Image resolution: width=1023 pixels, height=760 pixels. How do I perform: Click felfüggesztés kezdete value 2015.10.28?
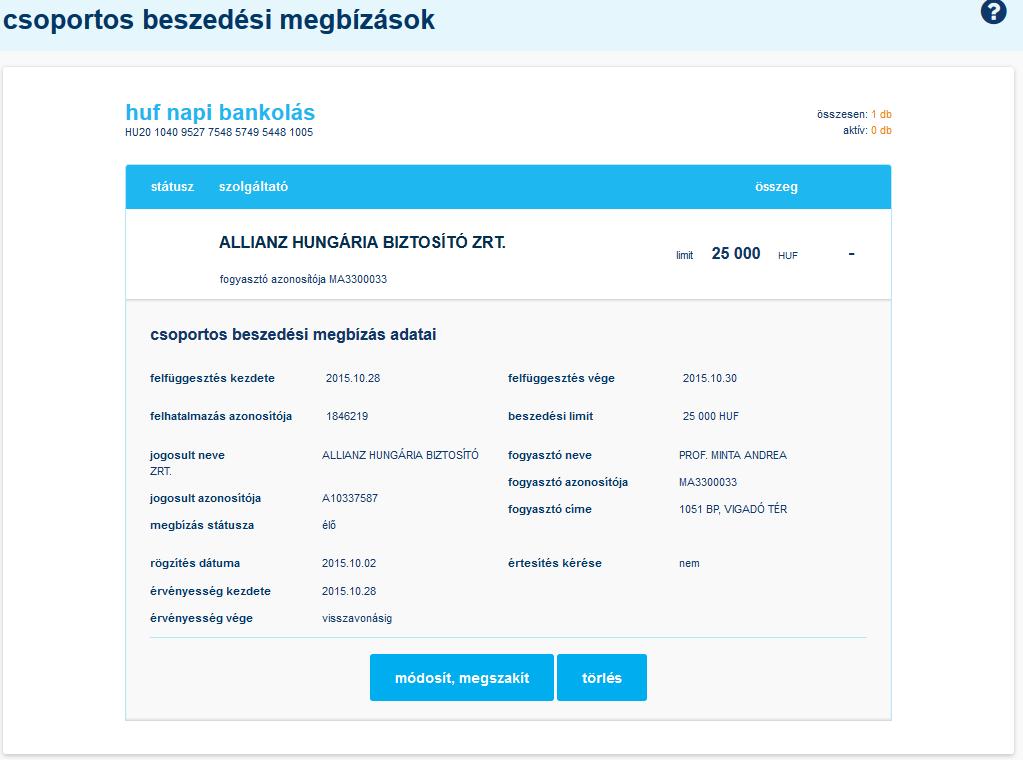coord(352,378)
